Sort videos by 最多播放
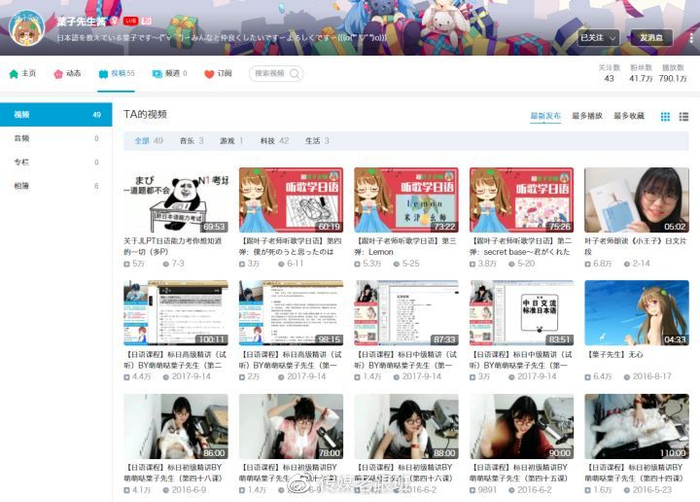 point(587,117)
